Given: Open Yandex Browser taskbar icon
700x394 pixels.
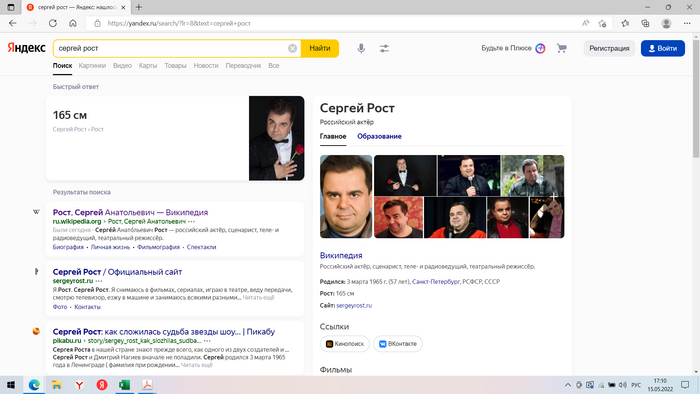Looking at the screenshot, I should 79,385.
